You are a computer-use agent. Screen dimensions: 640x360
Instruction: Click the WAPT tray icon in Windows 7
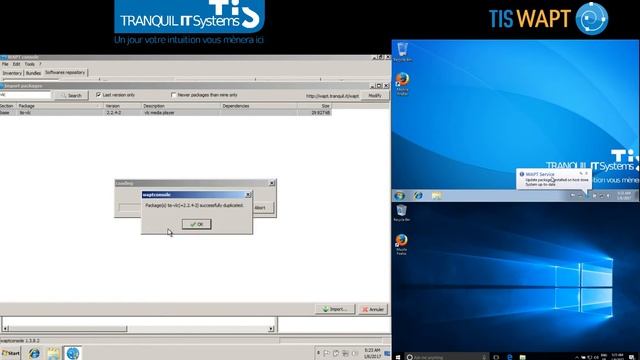[587, 196]
